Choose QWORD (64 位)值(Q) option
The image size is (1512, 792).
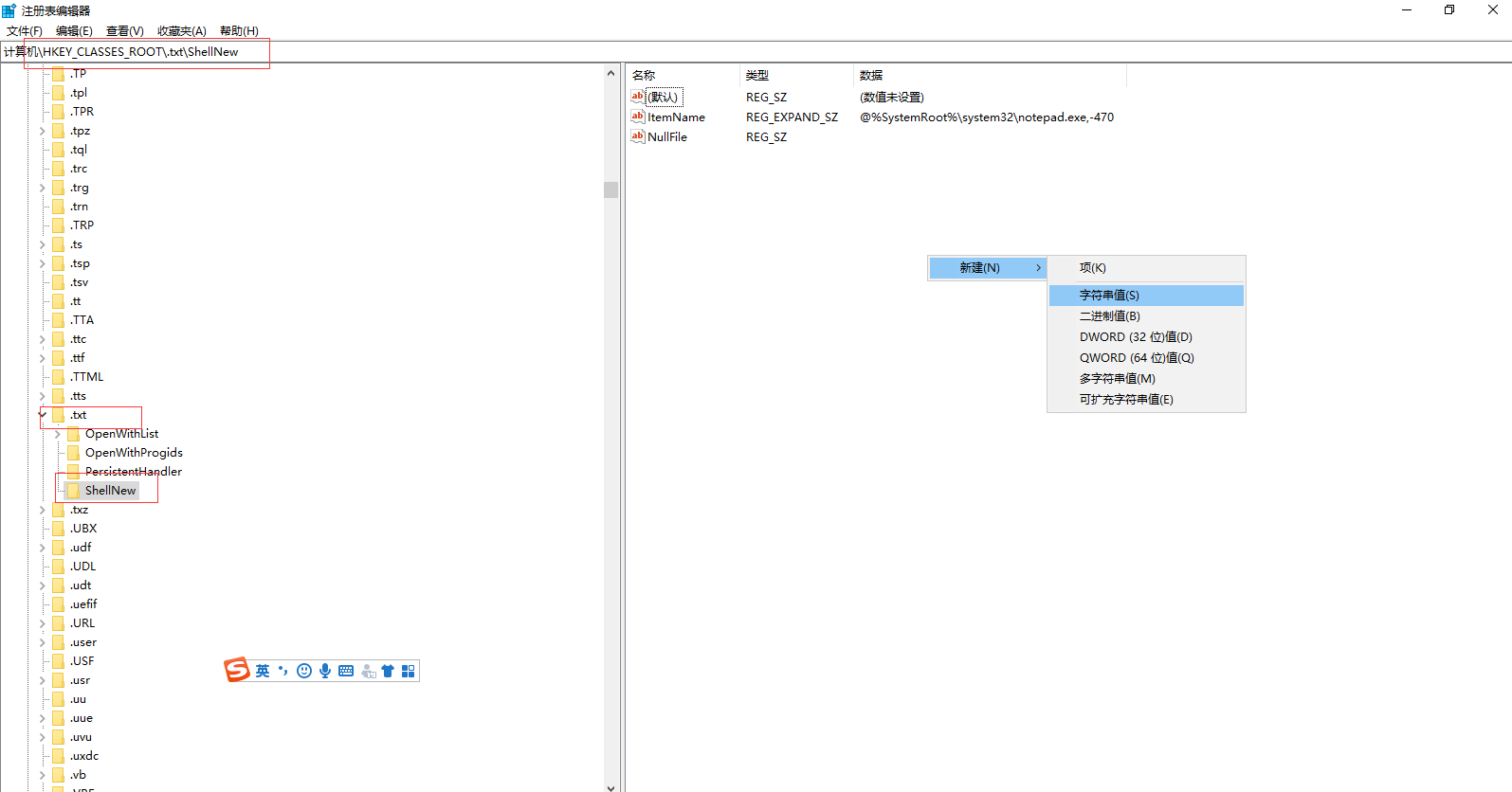point(1146,357)
